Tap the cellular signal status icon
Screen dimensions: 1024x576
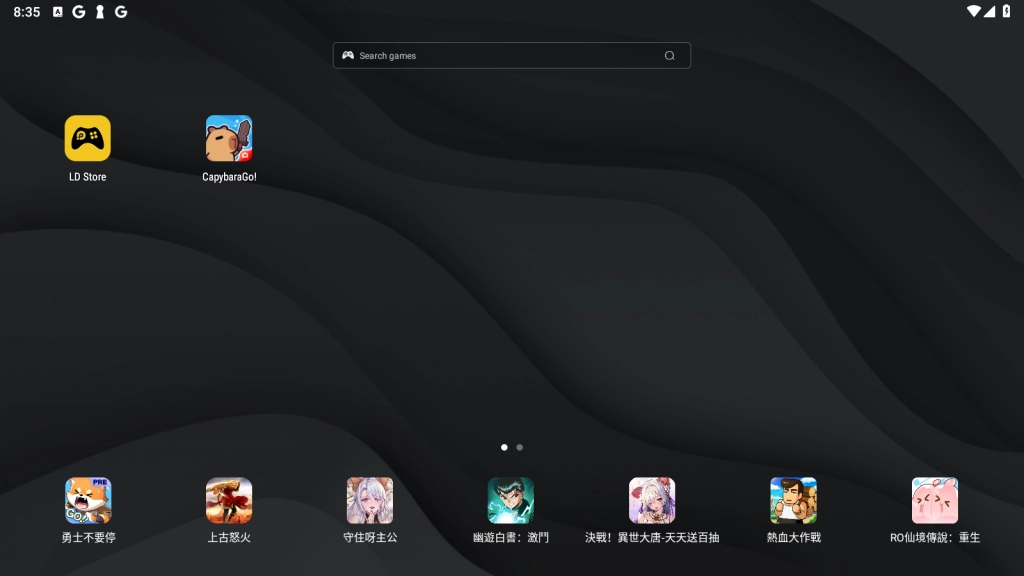[x=990, y=12]
